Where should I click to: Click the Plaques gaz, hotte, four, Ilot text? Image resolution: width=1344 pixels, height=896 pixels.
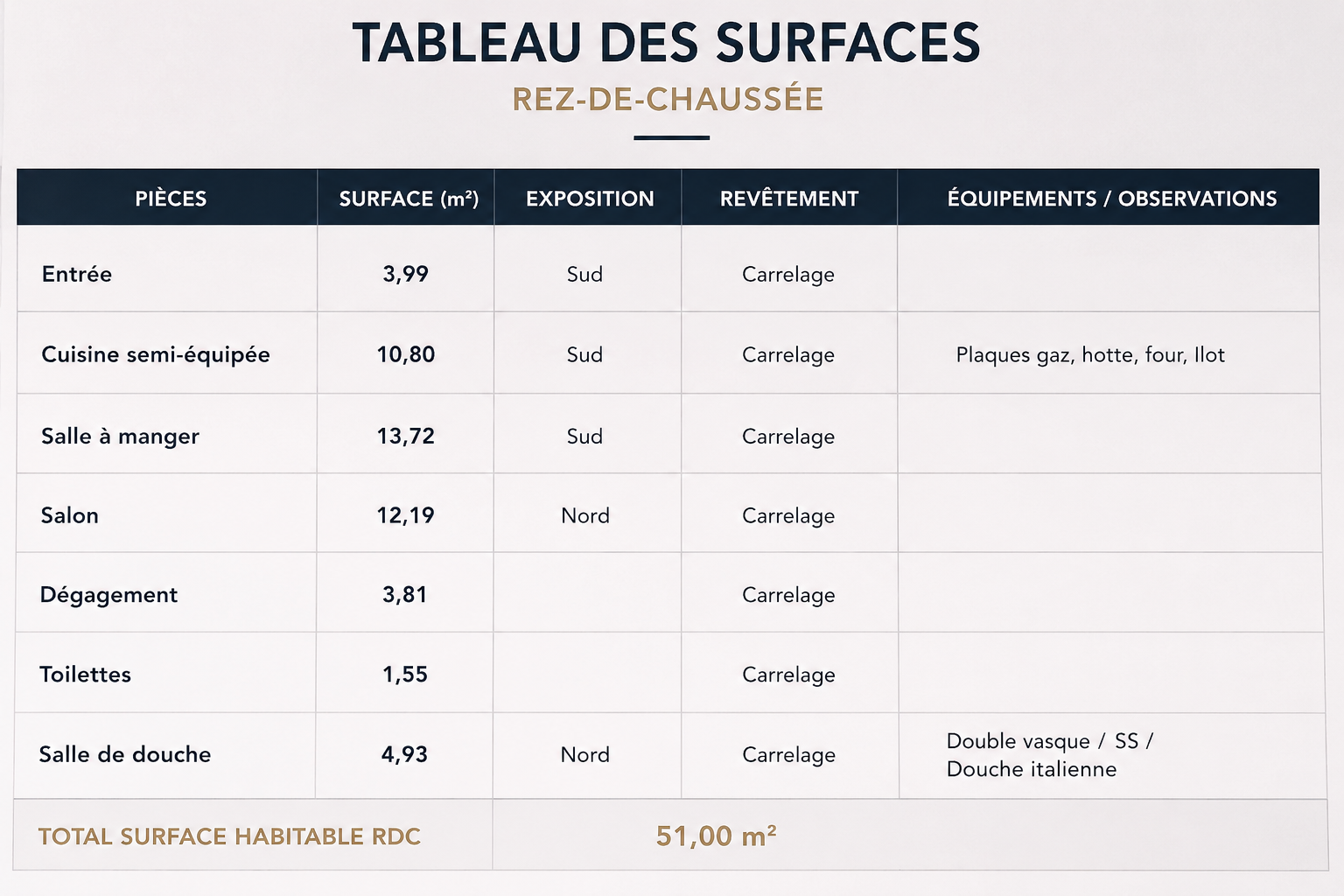pos(1090,354)
